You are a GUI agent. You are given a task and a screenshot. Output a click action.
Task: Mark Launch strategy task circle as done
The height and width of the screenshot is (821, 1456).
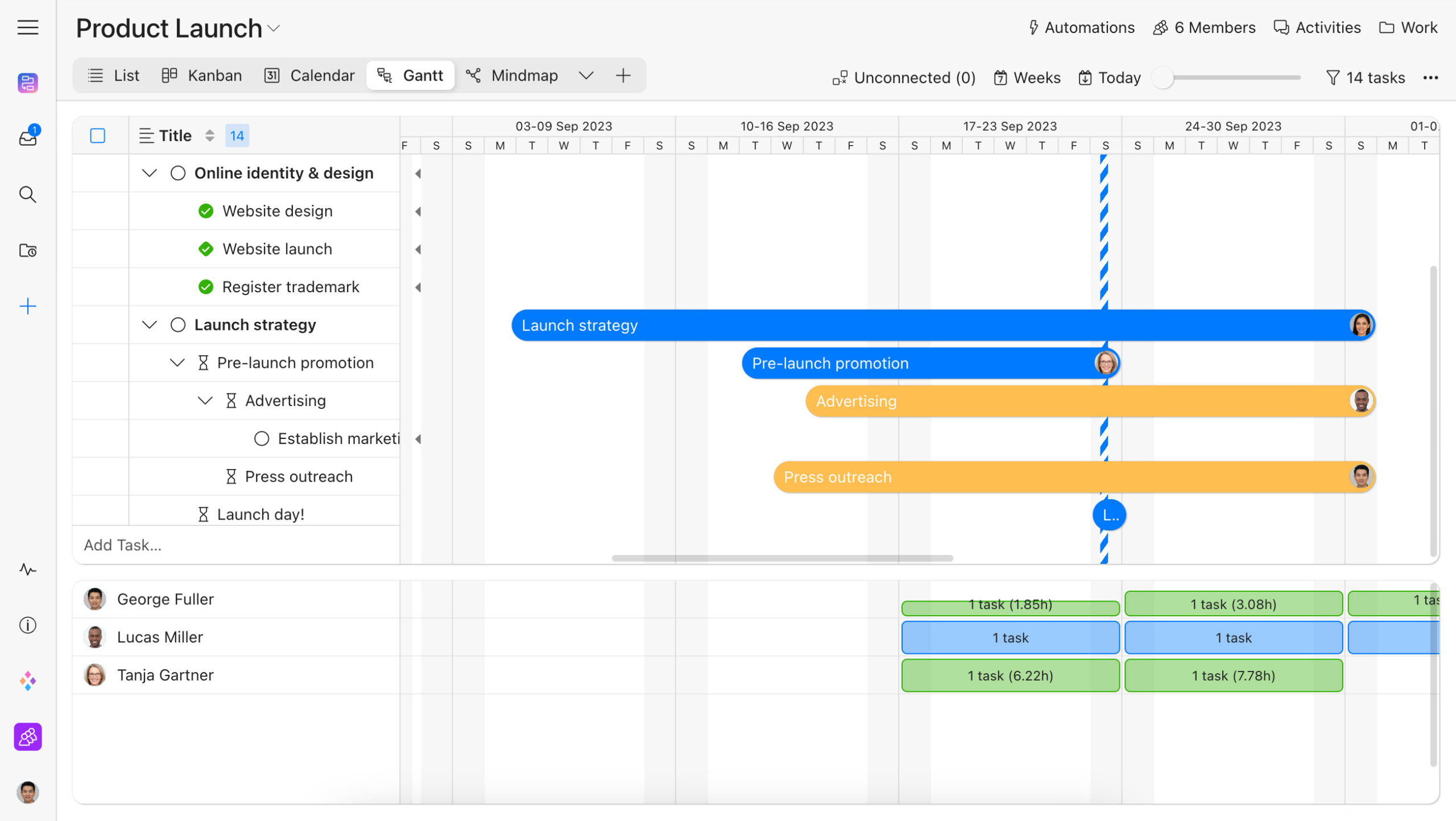(178, 325)
